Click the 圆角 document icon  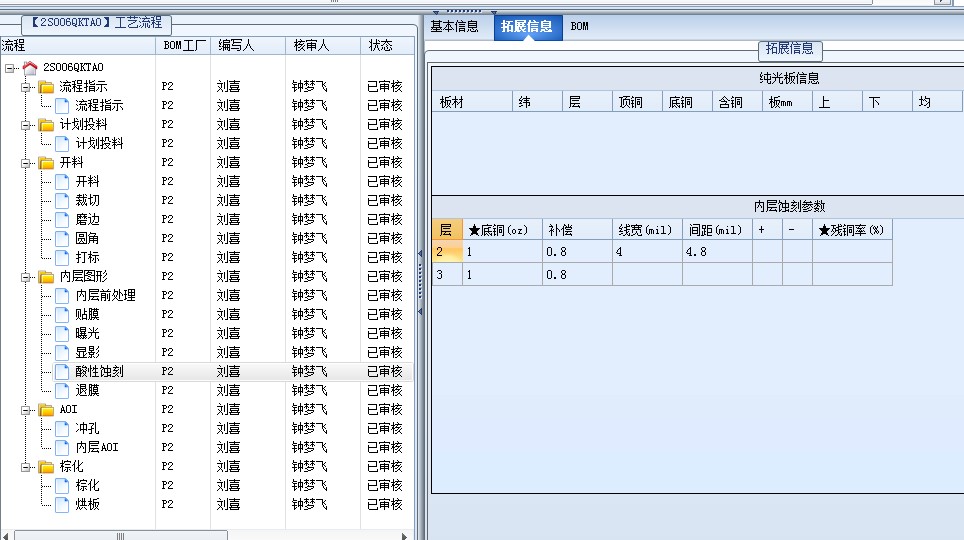click(x=62, y=239)
